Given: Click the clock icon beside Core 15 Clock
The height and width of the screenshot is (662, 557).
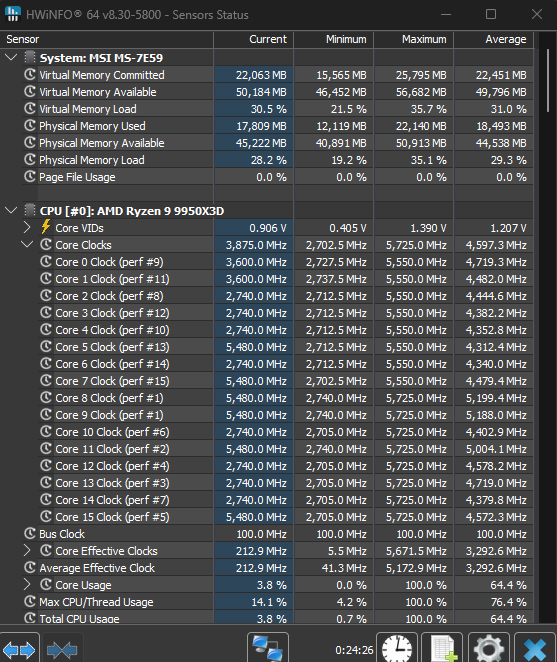Looking at the screenshot, I should click(x=46, y=517).
